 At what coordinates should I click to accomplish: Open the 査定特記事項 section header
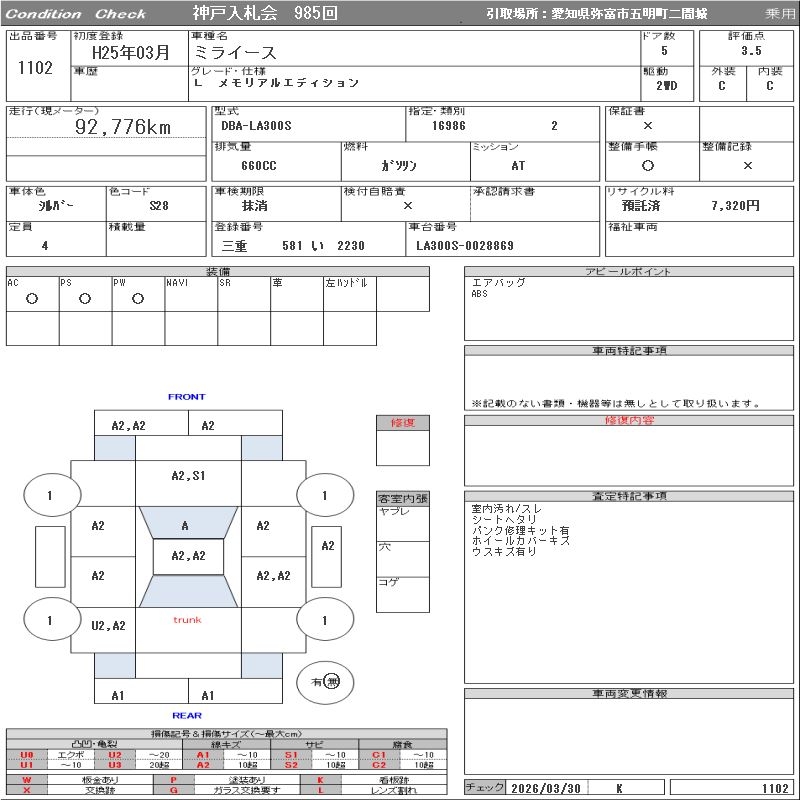[x=630, y=496]
